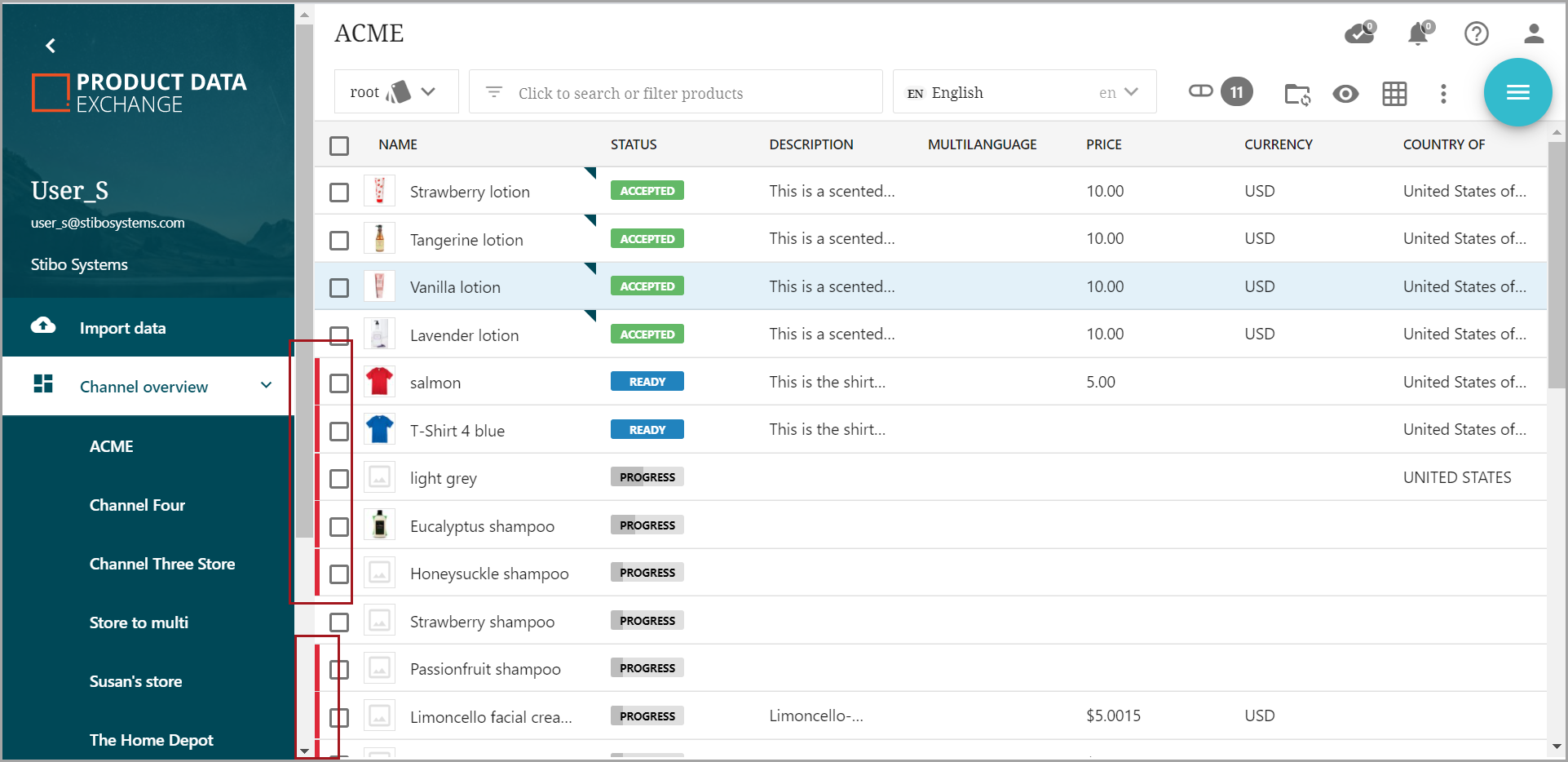Tick the checkbox for Strawberry lotion
Viewport: 1568px width, 762px height.
click(x=339, y=193)
